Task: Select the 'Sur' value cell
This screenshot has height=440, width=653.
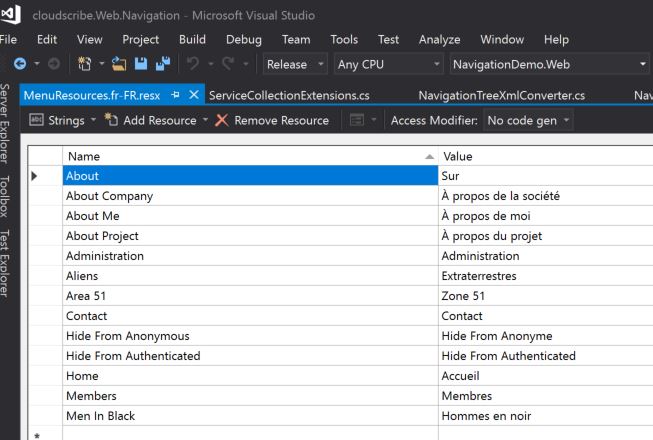Action: click(546, 176)
